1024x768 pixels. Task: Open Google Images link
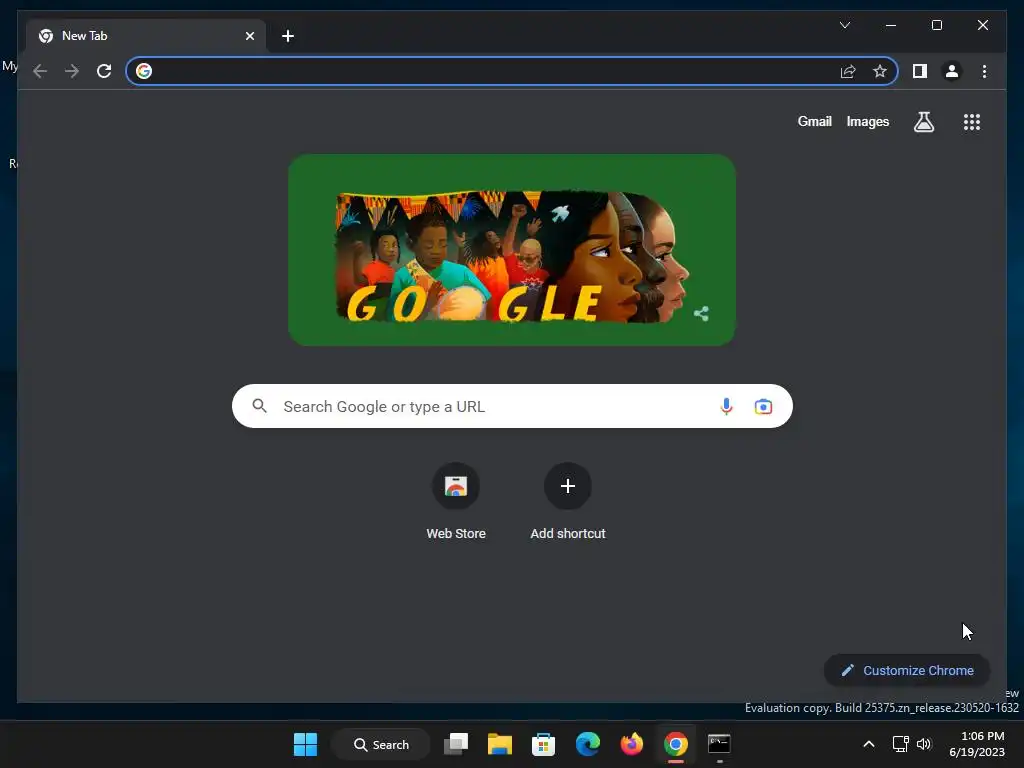click(867, 121)
